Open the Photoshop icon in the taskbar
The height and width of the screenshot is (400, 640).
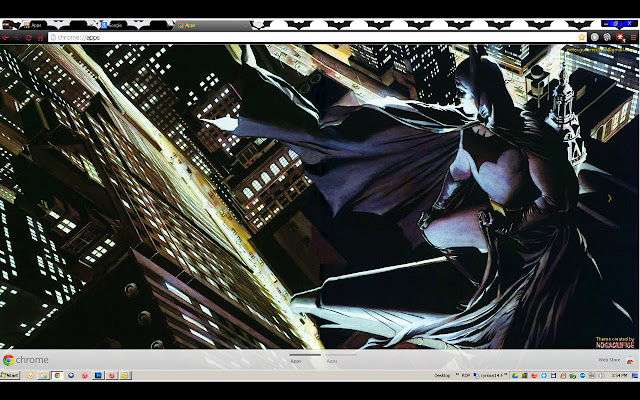[x=98, y=375]
